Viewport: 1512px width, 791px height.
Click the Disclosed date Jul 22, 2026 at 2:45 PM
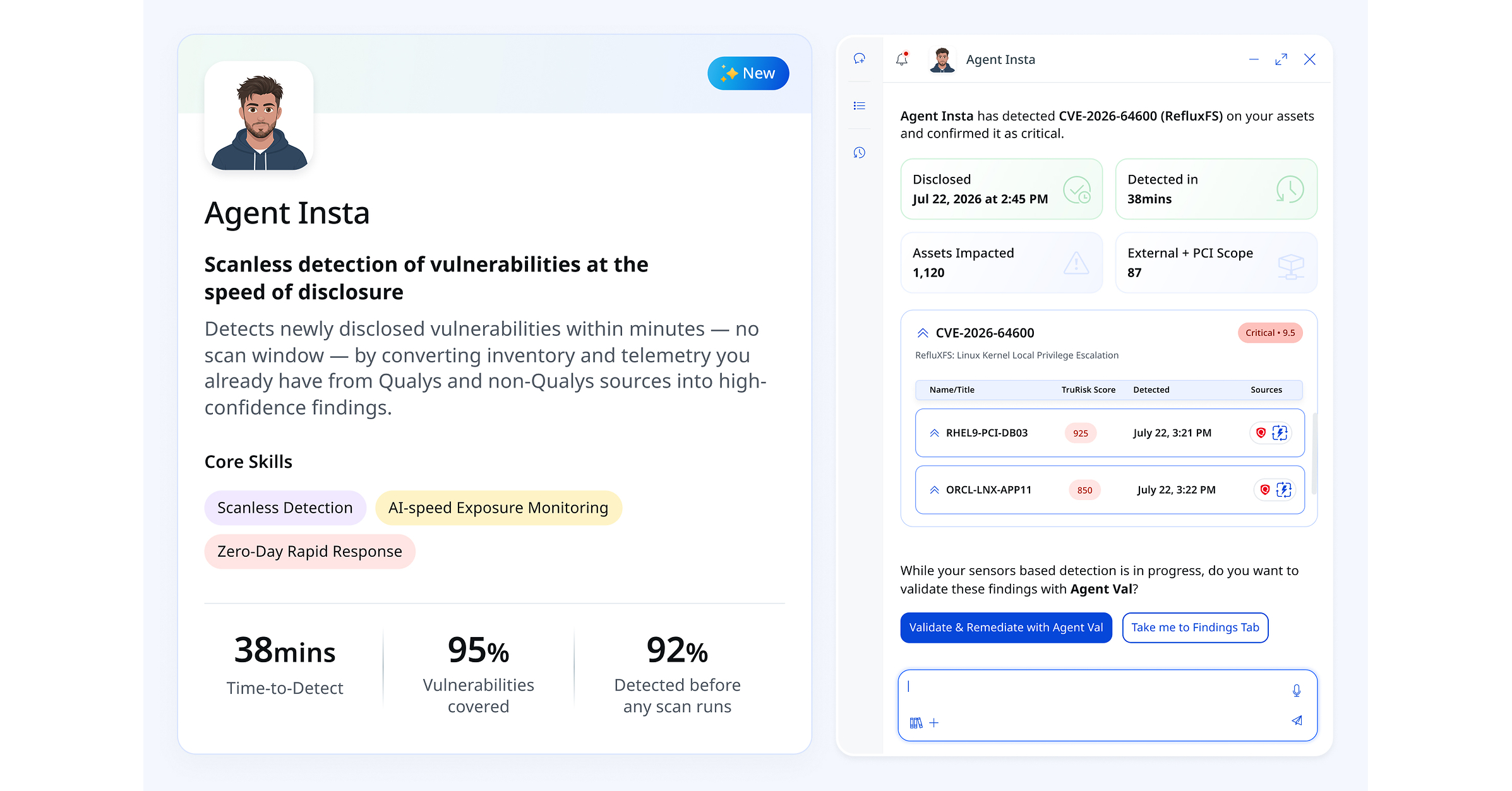click(x=980, y=199)
